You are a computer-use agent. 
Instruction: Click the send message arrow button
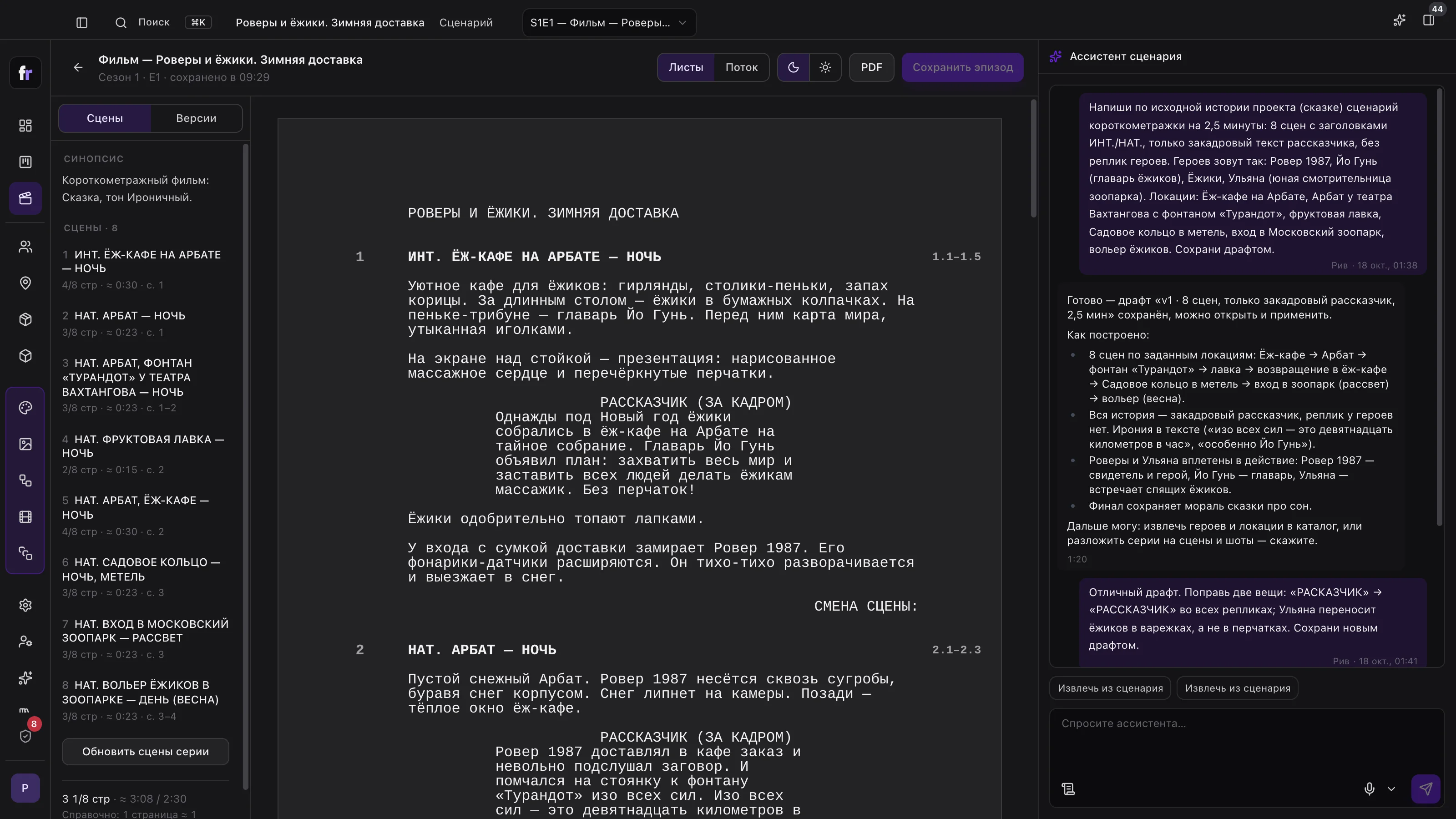tap(1426, 789)
